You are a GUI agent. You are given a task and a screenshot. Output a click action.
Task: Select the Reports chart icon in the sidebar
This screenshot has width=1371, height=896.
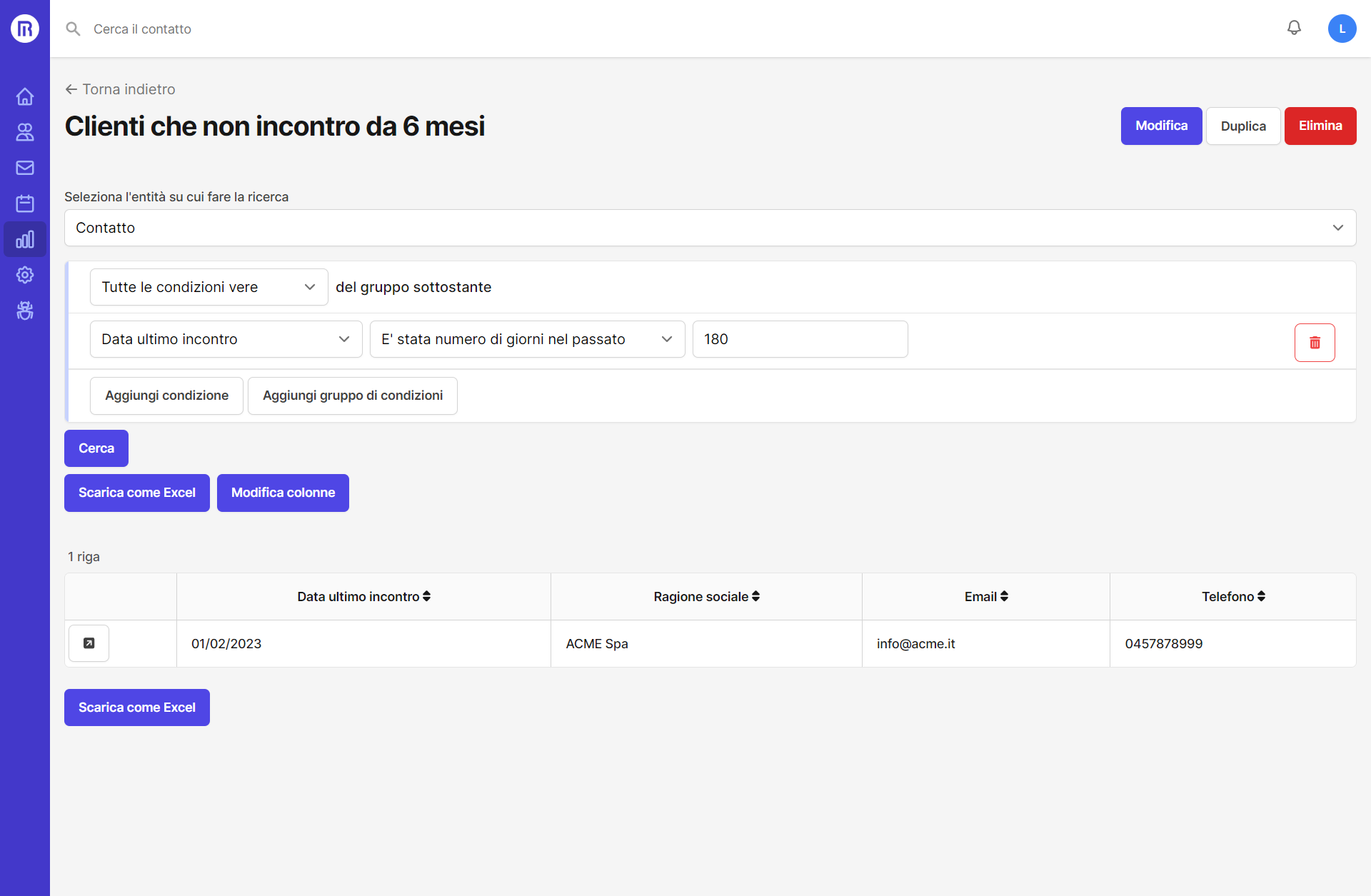pyautogui.click(x=25, y=239)
